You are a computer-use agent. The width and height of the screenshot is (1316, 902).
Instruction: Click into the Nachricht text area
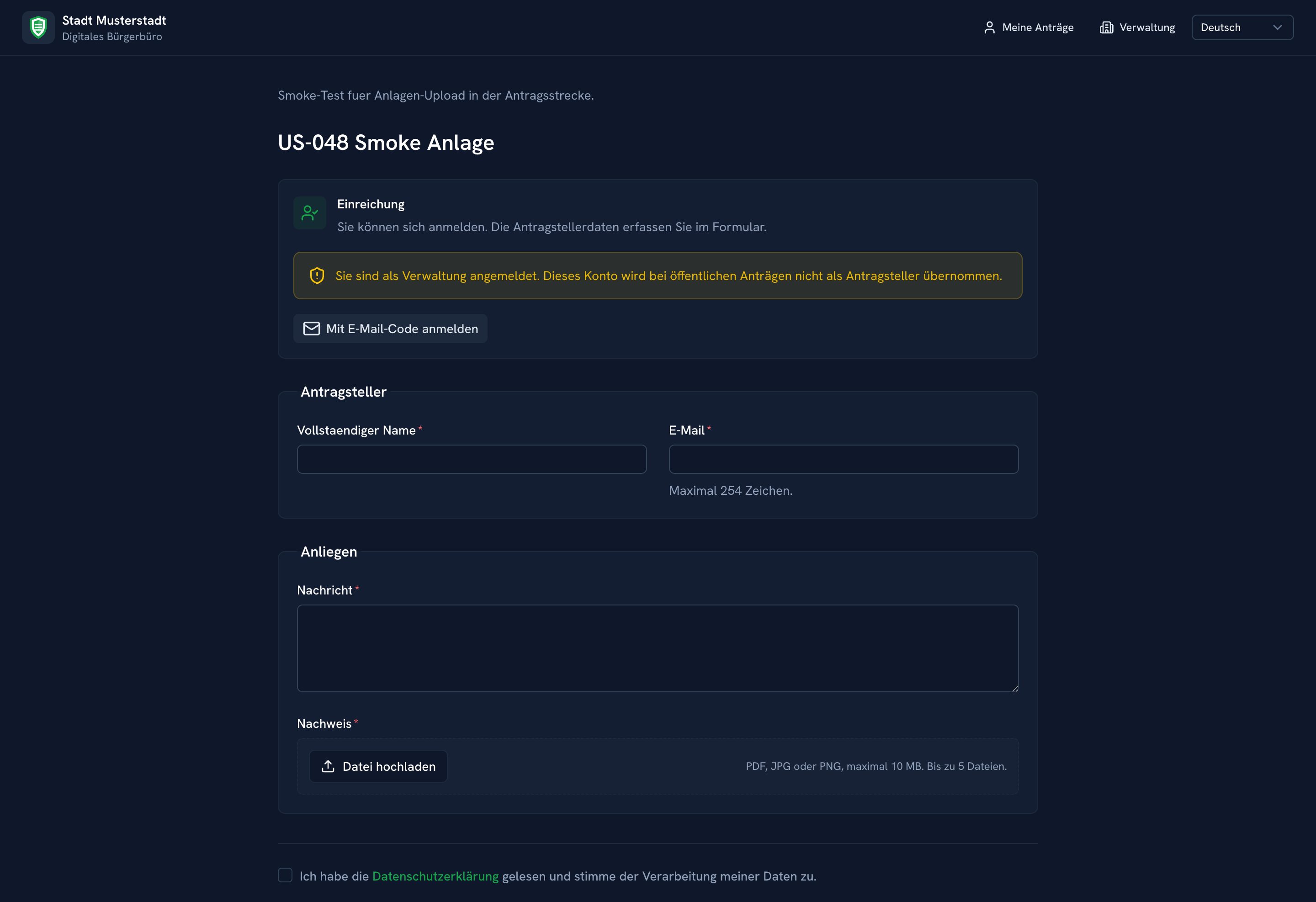pos(658,648)
